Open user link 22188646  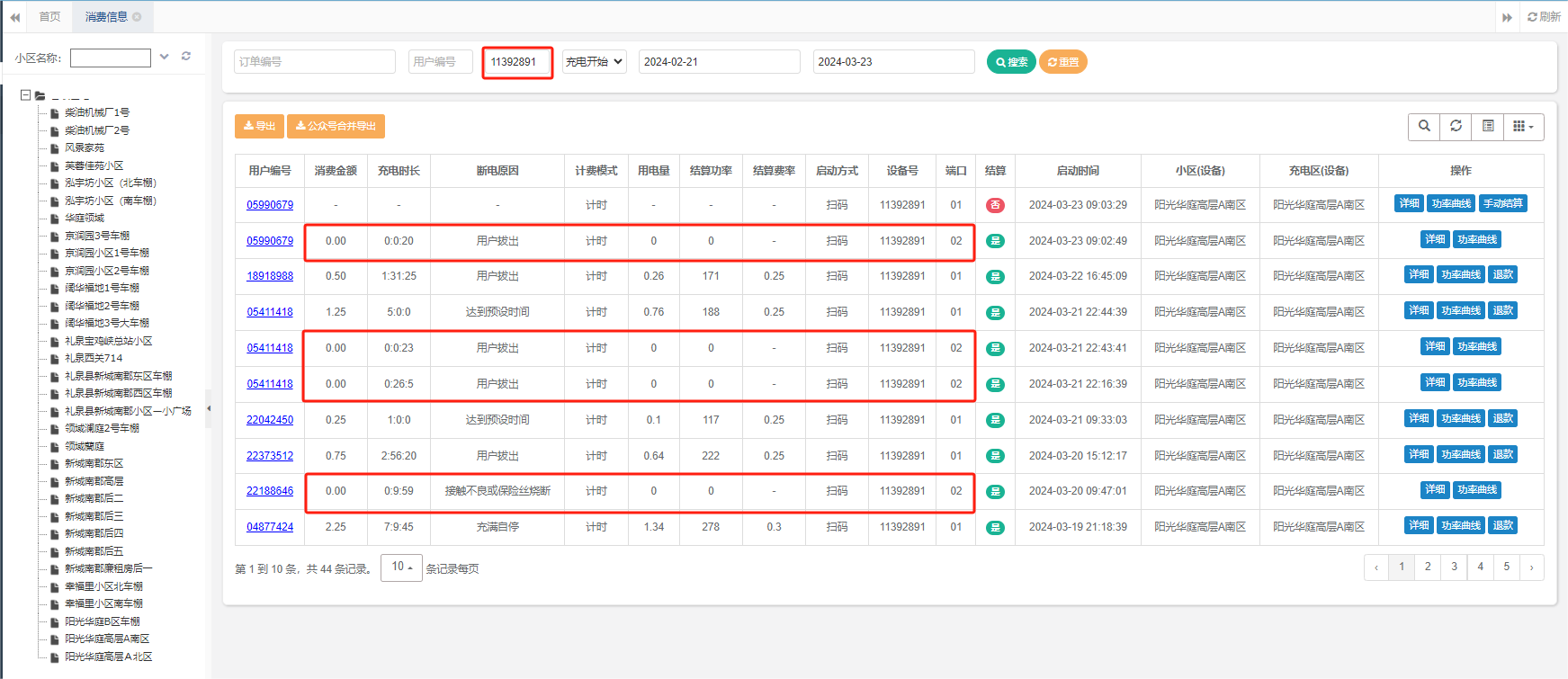[270, 491]
